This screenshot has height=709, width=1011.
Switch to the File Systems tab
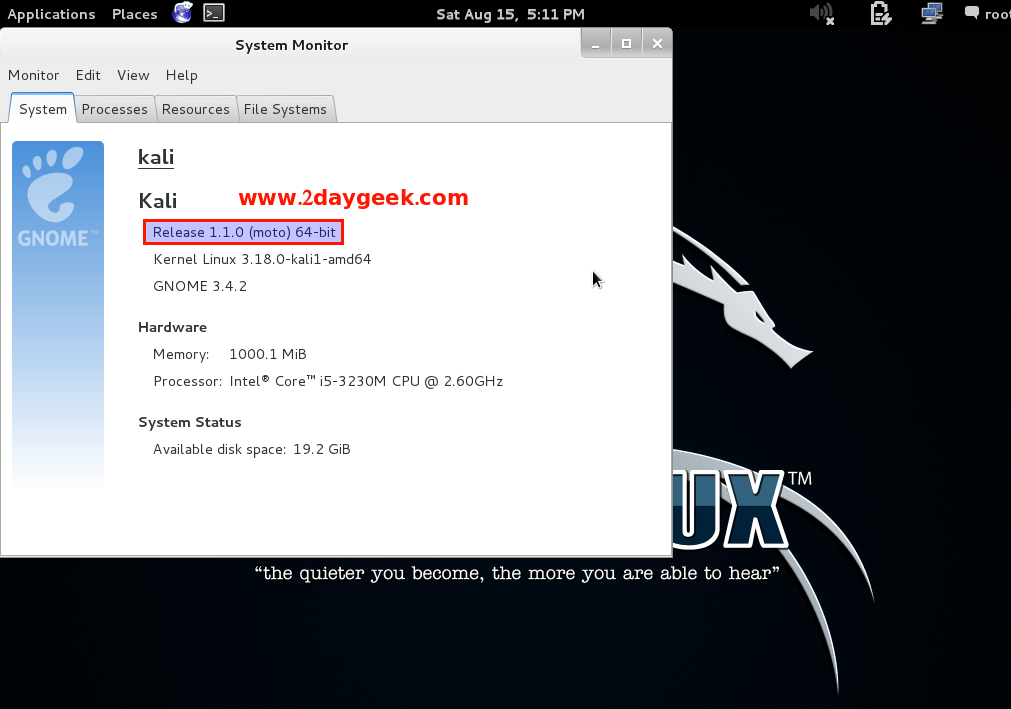[x=286, y=109]
